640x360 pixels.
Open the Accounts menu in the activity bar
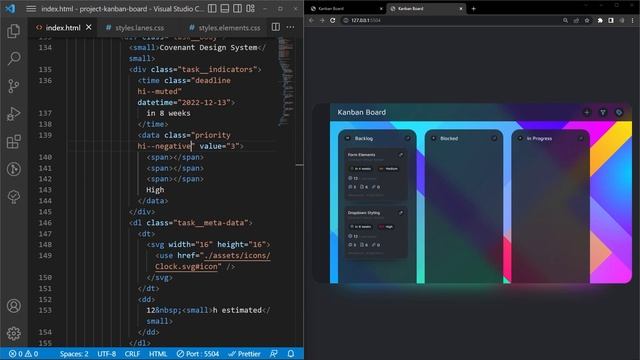[13, 306]
